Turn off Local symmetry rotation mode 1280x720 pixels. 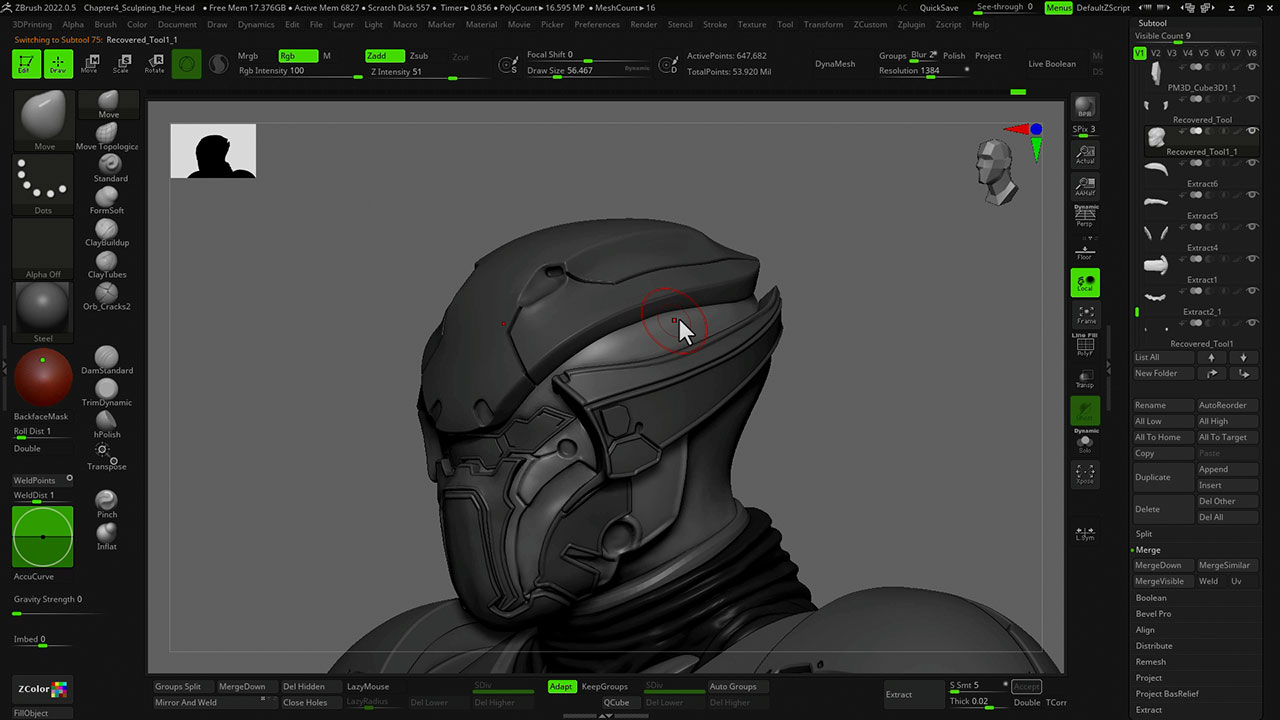(x=1085, y=282)
